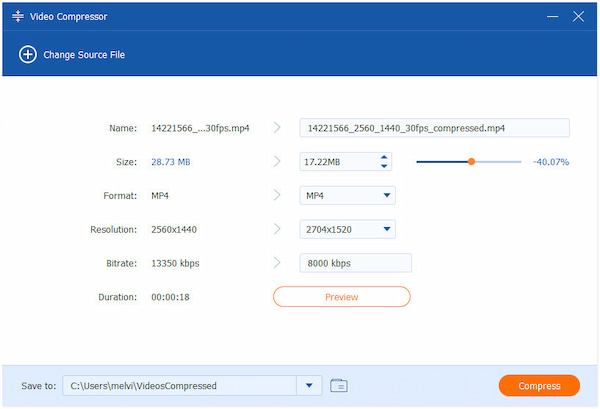Click the source format MP4 text
600x409 pixels.
click(x=160, y=196)
